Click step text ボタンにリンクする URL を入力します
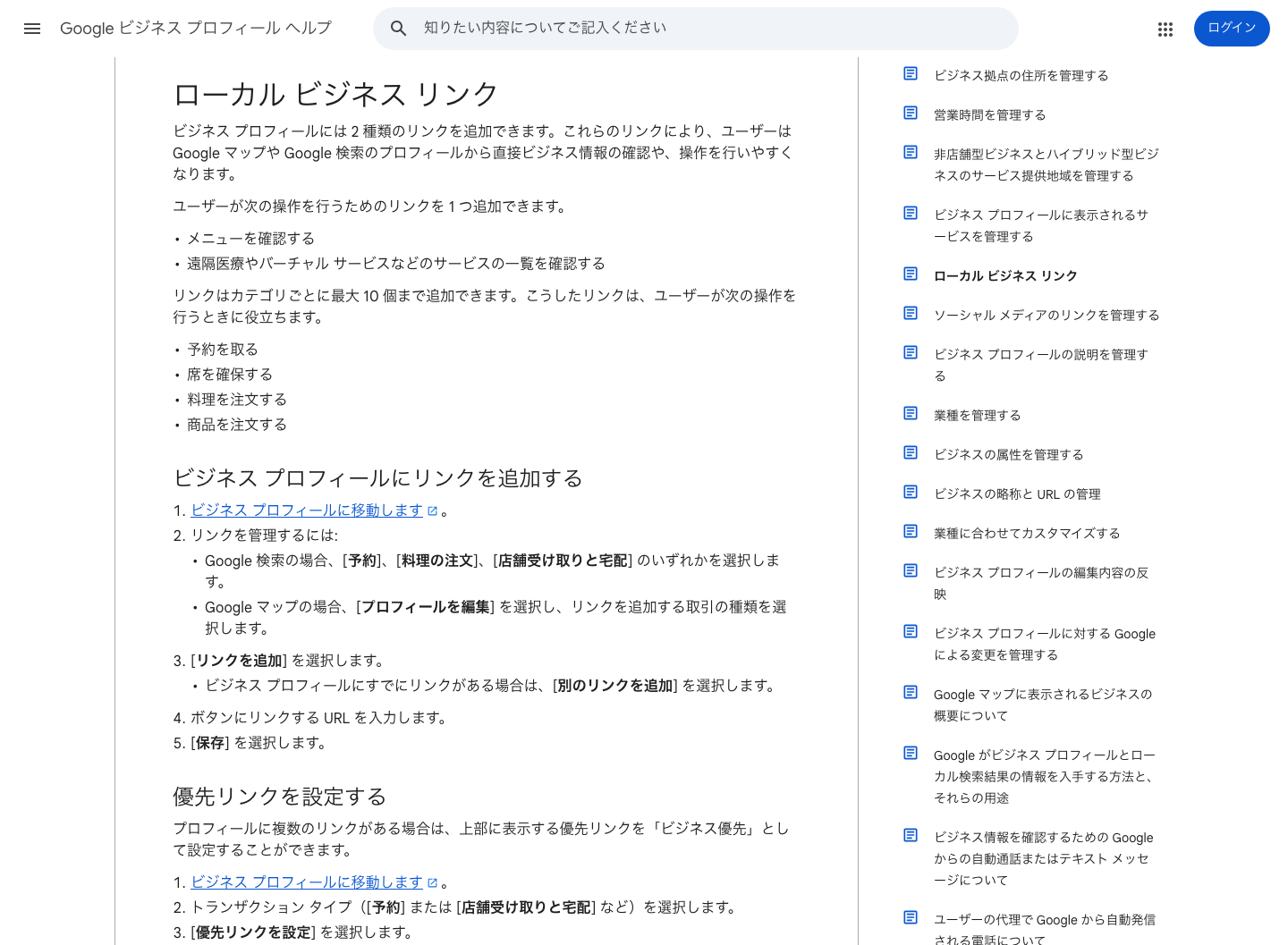 [319, 718]
